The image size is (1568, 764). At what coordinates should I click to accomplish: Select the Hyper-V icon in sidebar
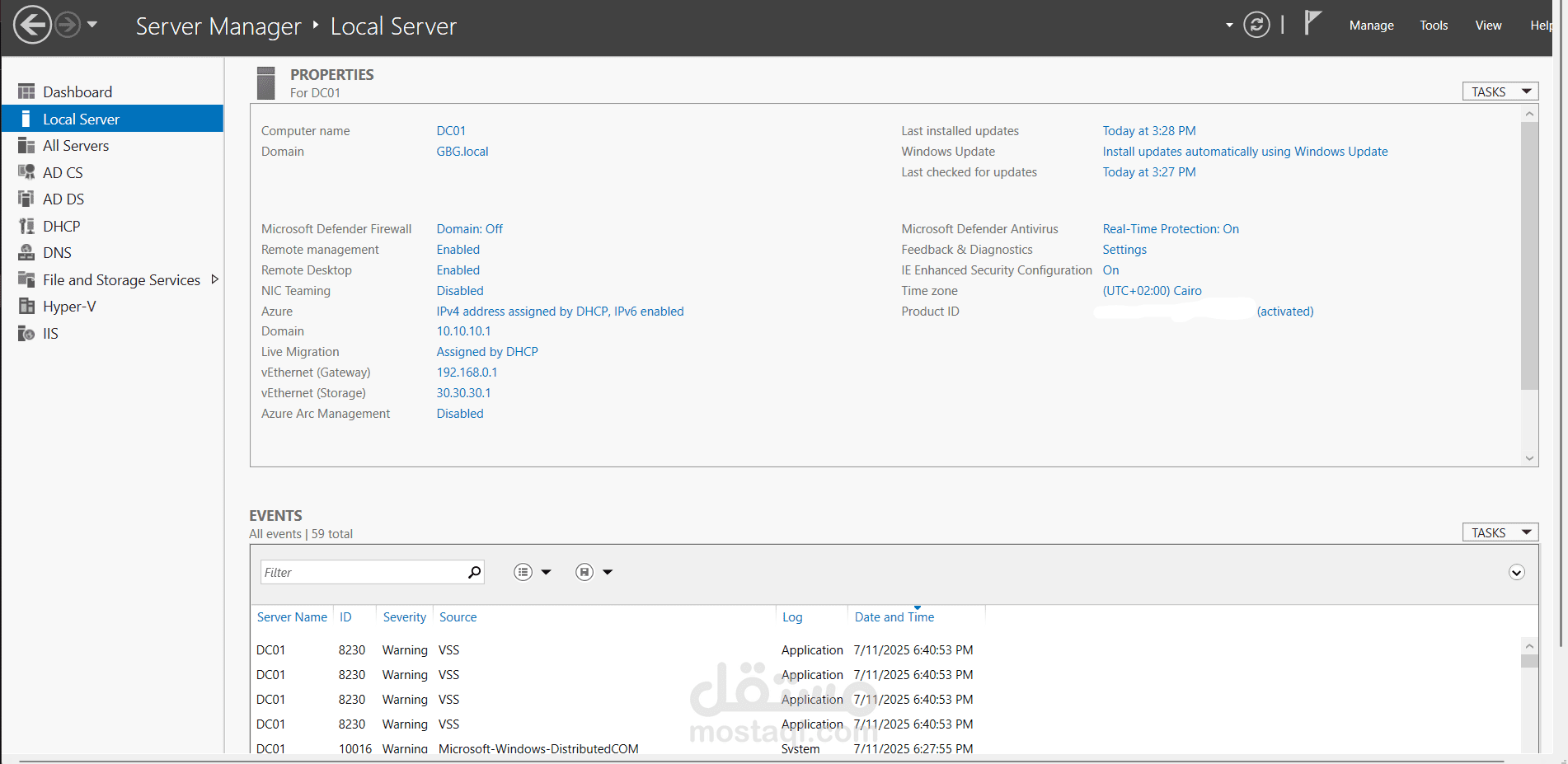pyautogui.click(x=26, y=307)
